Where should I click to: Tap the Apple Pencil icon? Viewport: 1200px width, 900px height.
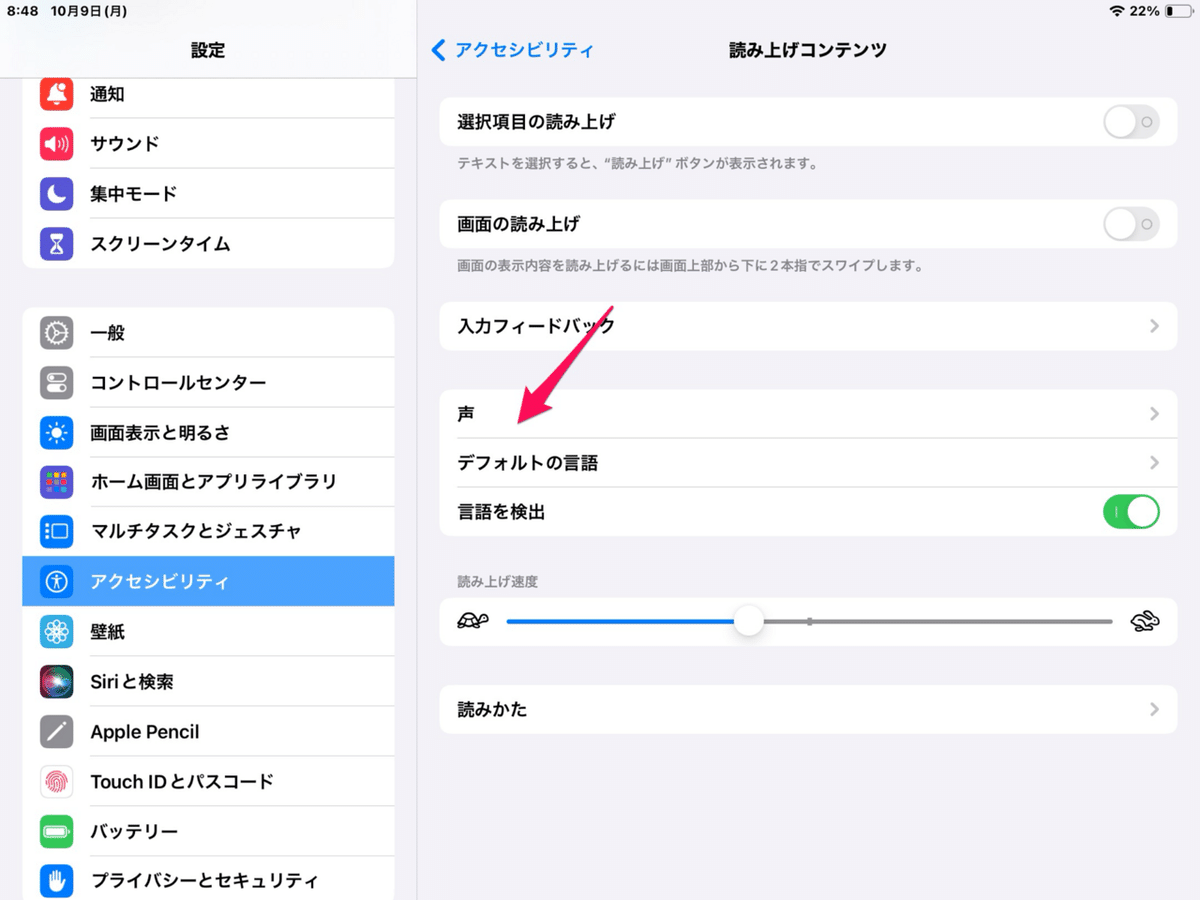57,732
